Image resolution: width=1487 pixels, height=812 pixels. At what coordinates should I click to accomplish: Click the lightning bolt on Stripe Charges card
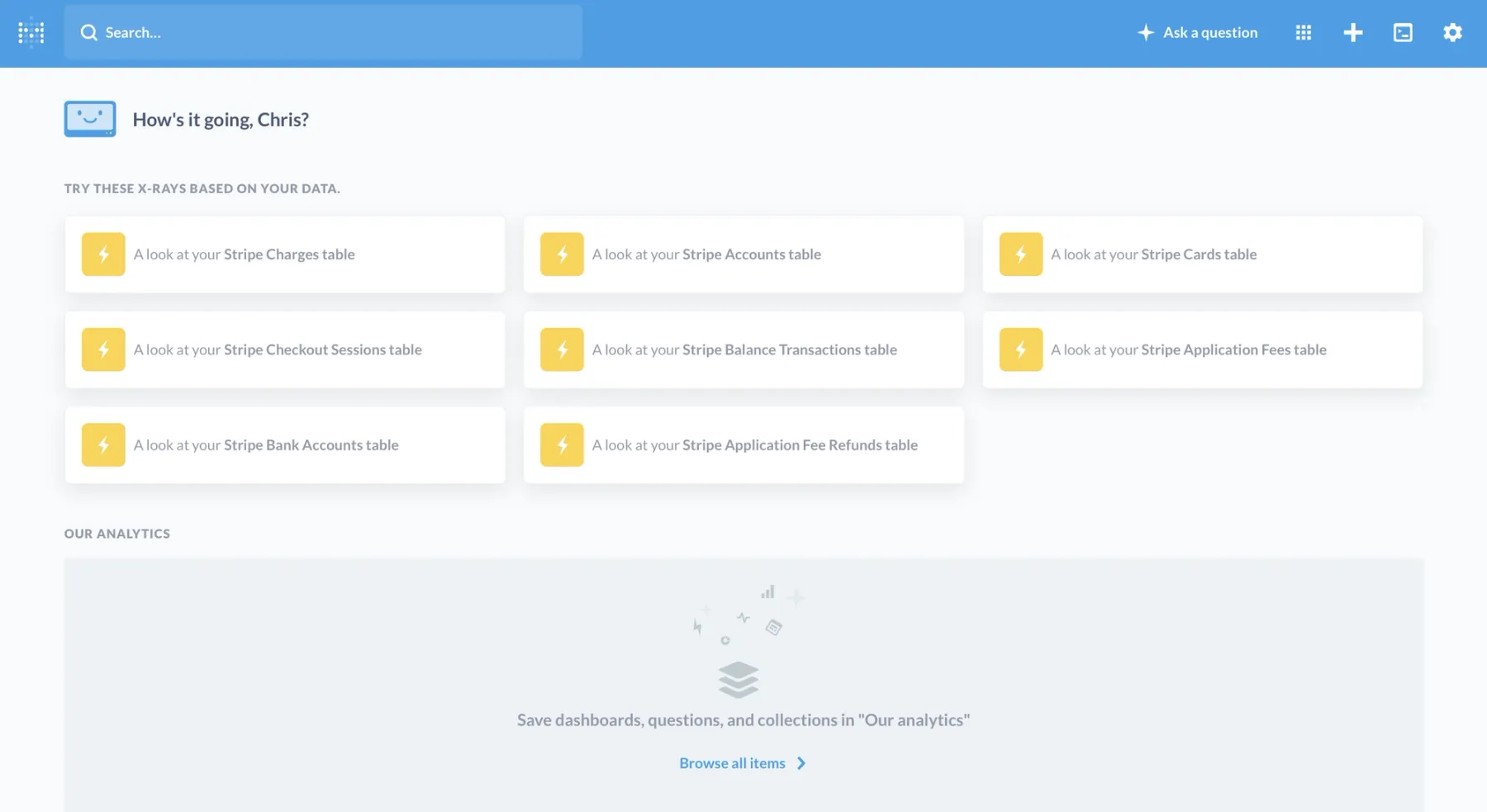(x=102, y=254)
